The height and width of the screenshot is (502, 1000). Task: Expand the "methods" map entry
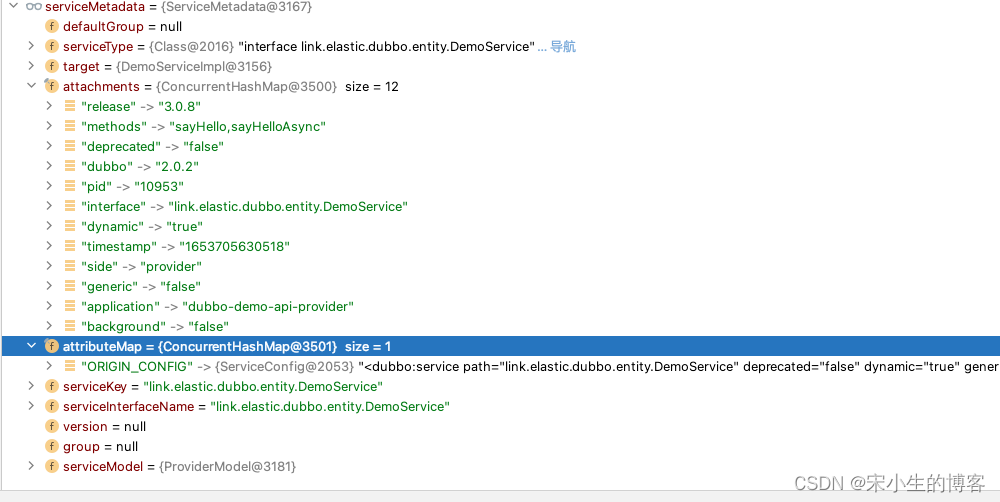pos(49,127)
